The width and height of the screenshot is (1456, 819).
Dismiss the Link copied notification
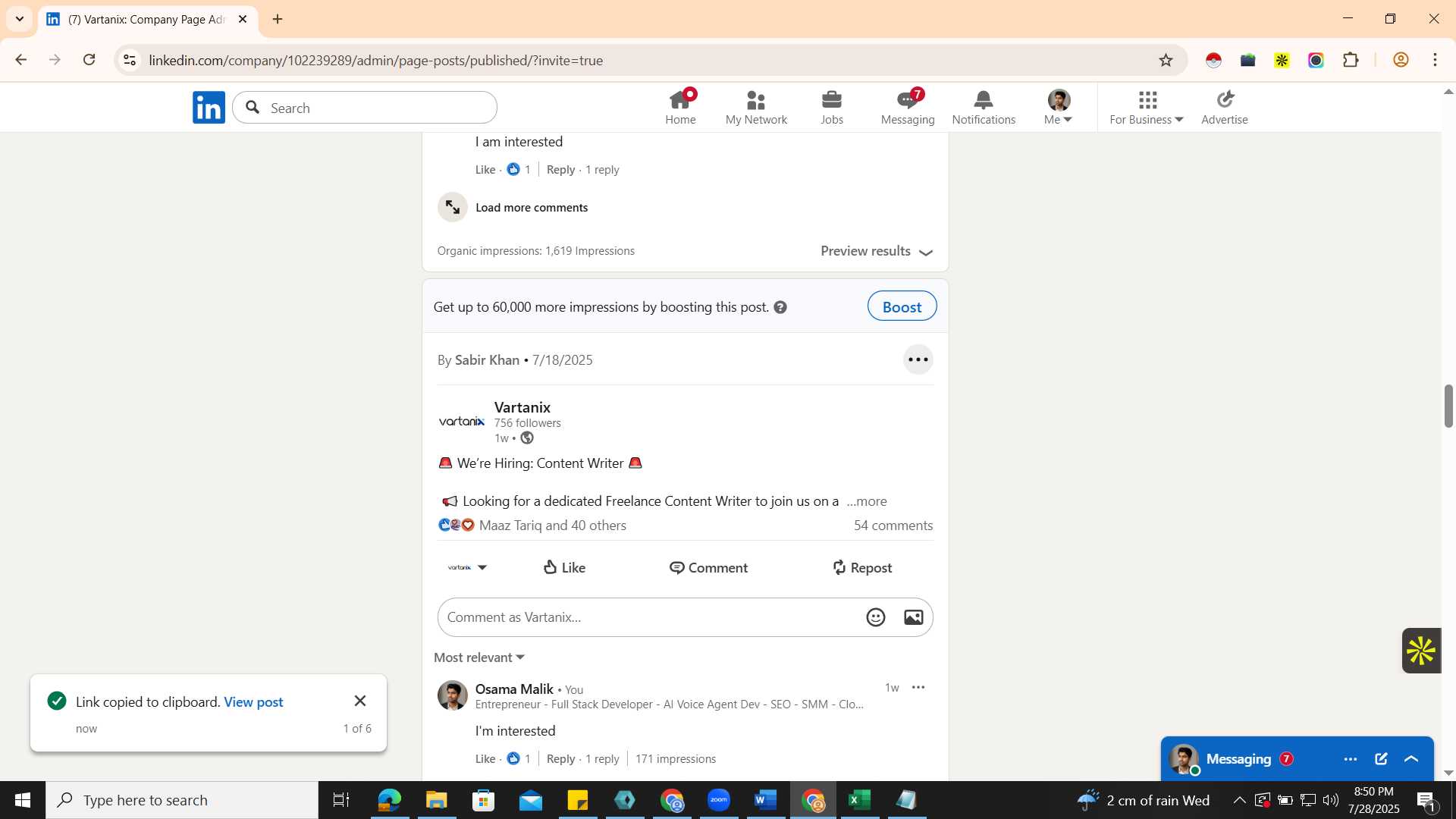point(360,701)
